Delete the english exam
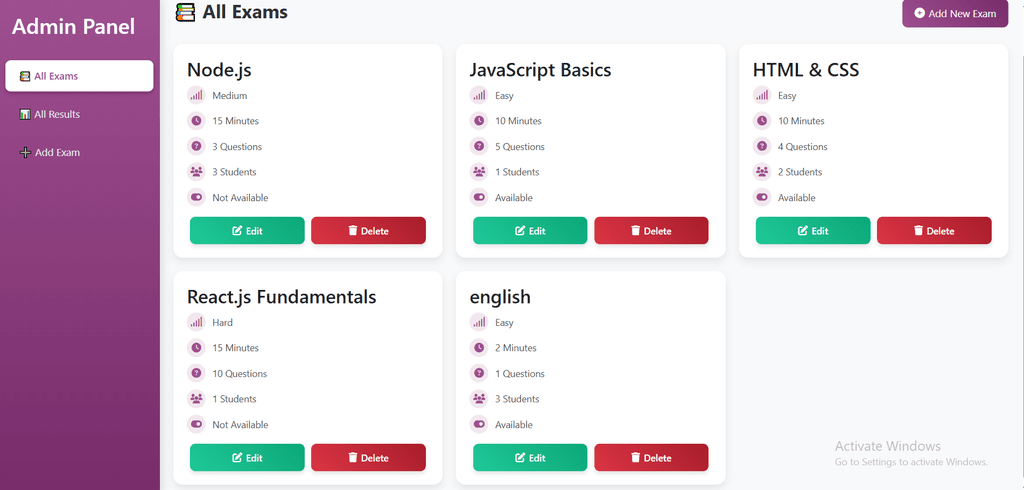The height and width of the screenshot is (490, 1024). click(x=651, y=457)
